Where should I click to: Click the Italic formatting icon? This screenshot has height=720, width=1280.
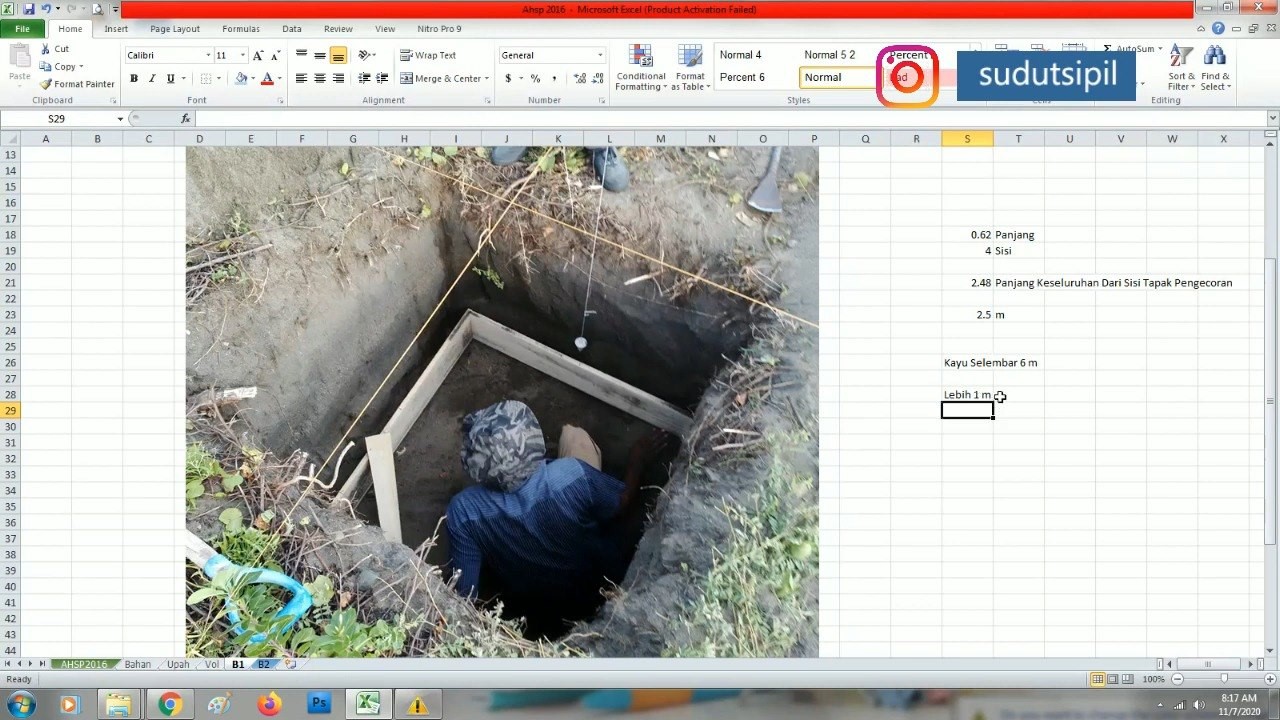(x=152, y=78)
